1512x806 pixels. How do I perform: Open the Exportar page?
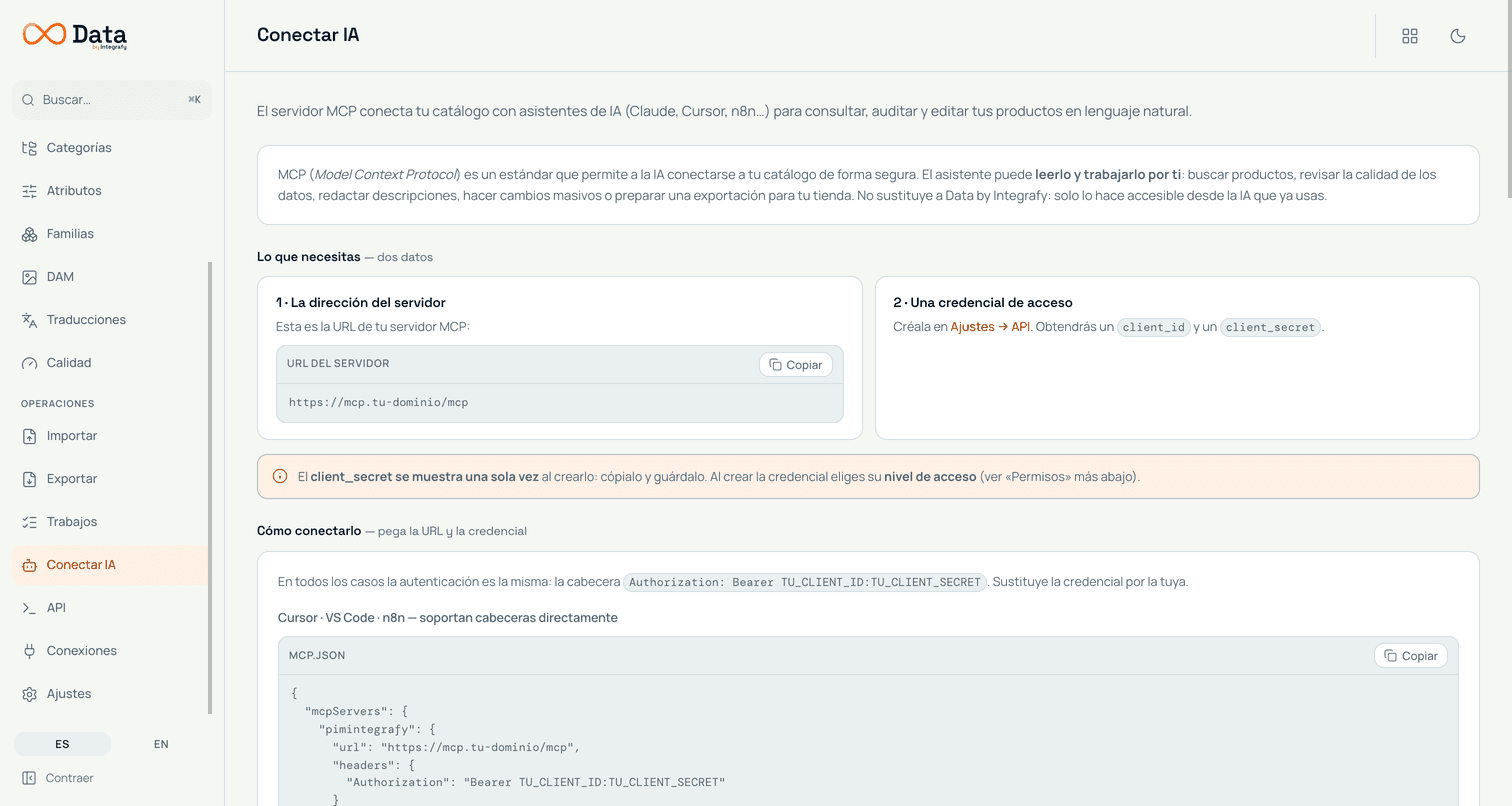pos(110,479)
